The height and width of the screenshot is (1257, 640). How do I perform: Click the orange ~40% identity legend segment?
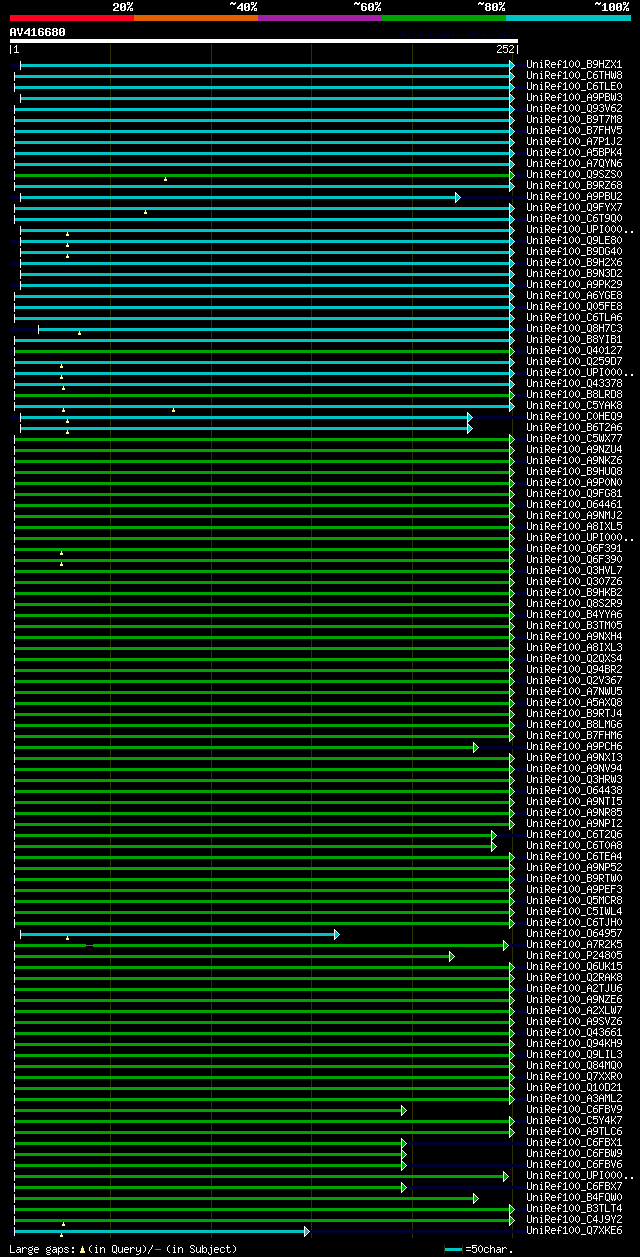[x=196, y=18]
